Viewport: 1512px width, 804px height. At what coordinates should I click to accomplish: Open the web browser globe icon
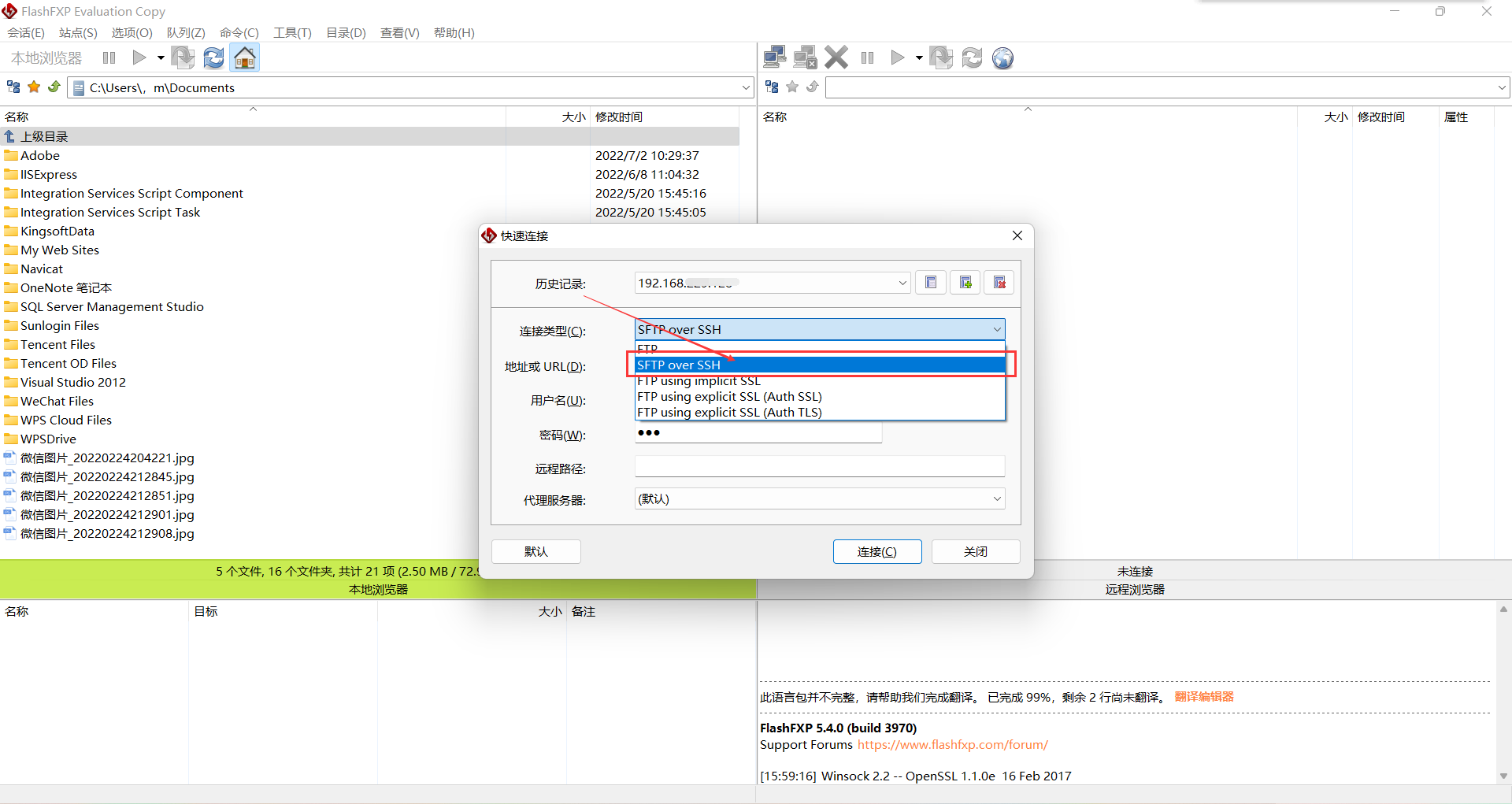pyautogui.click(x=1002, y=57)
